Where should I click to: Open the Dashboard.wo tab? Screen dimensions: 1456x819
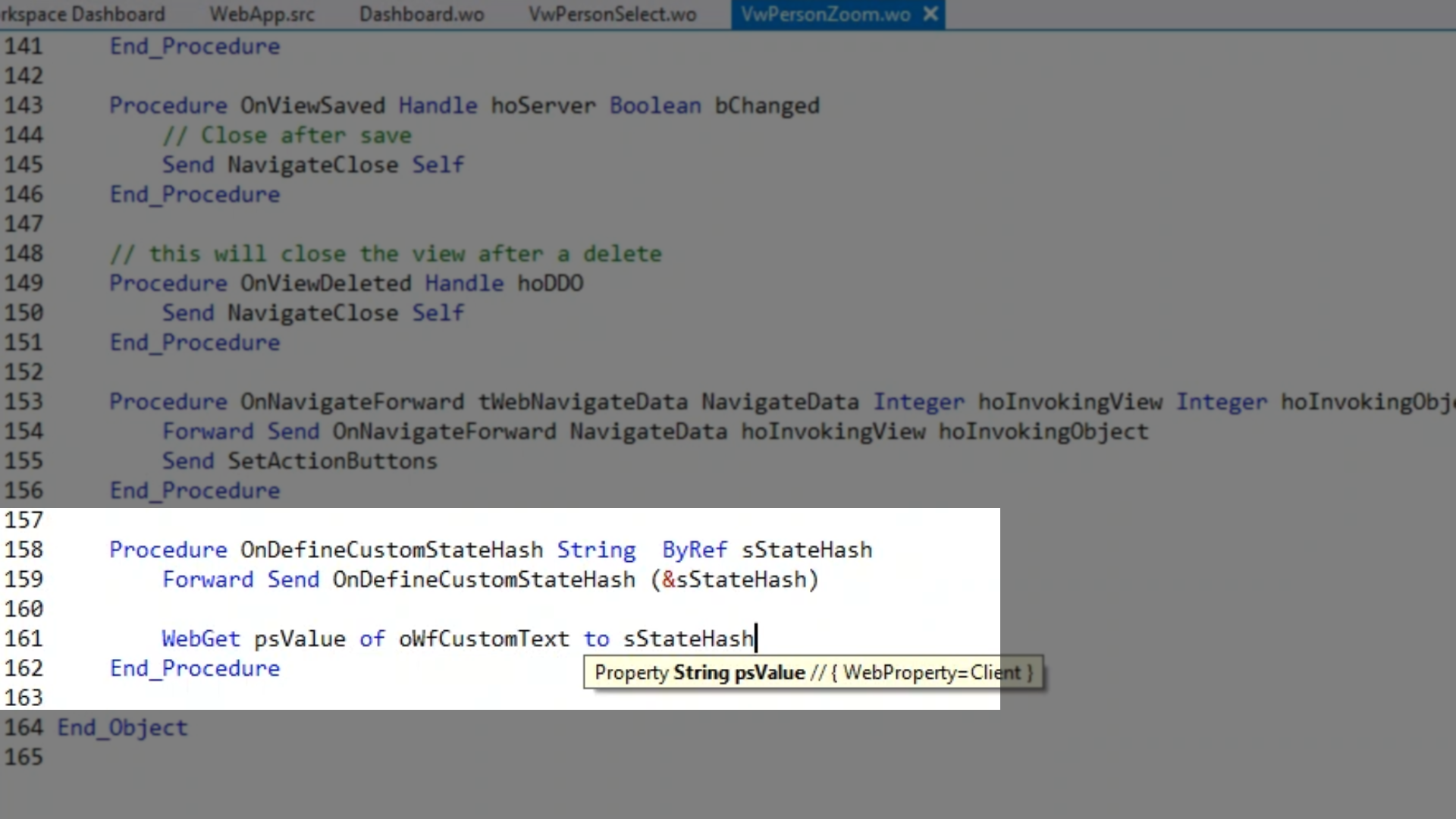(x=421, y=14)
